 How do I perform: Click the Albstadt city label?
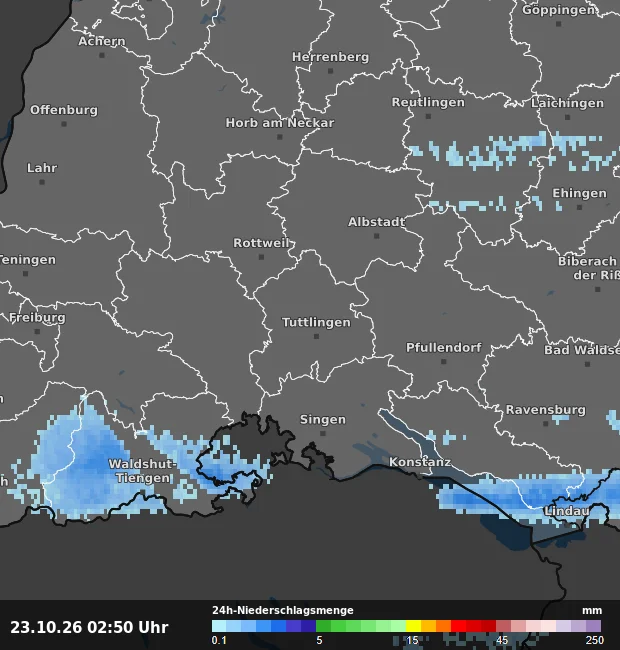[376, 222]
